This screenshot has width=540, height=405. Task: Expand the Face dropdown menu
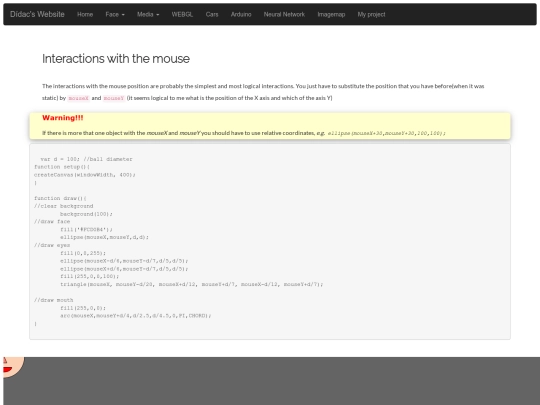pyautogui.click(x=115, y=14)
